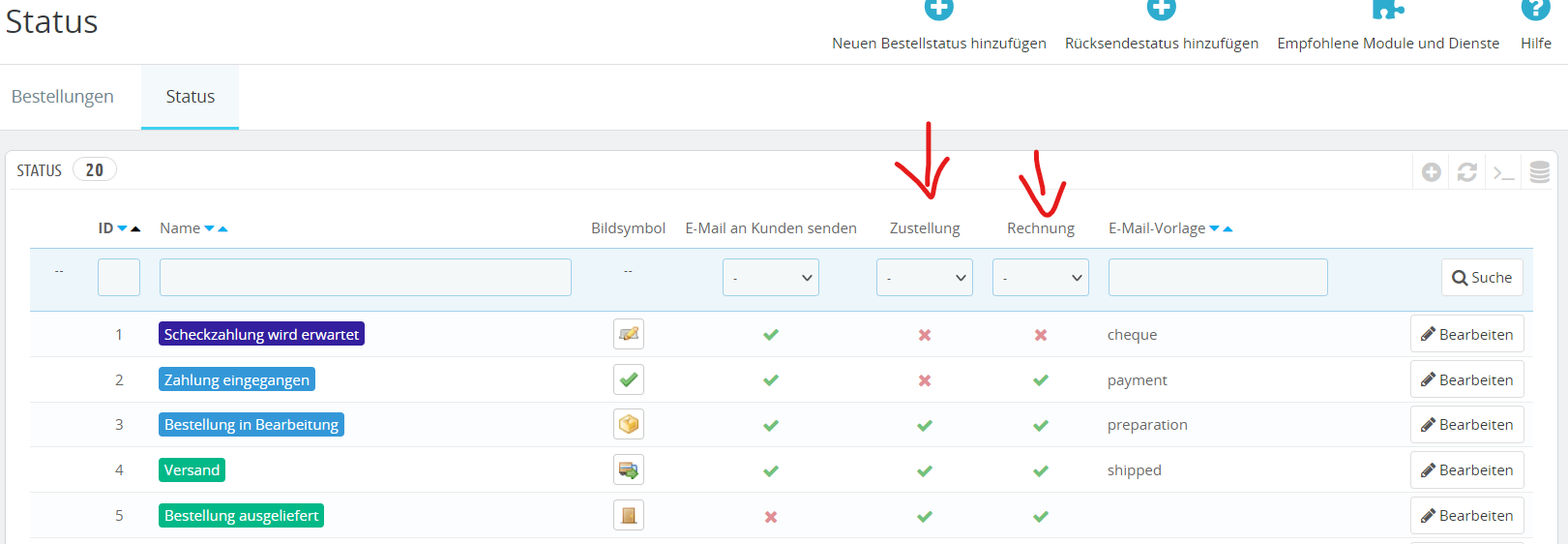Toggle Zustellung for Bestellung in Bearbeitung
The width and height of the screenshot is (1568, 544).
click(925, 426)
